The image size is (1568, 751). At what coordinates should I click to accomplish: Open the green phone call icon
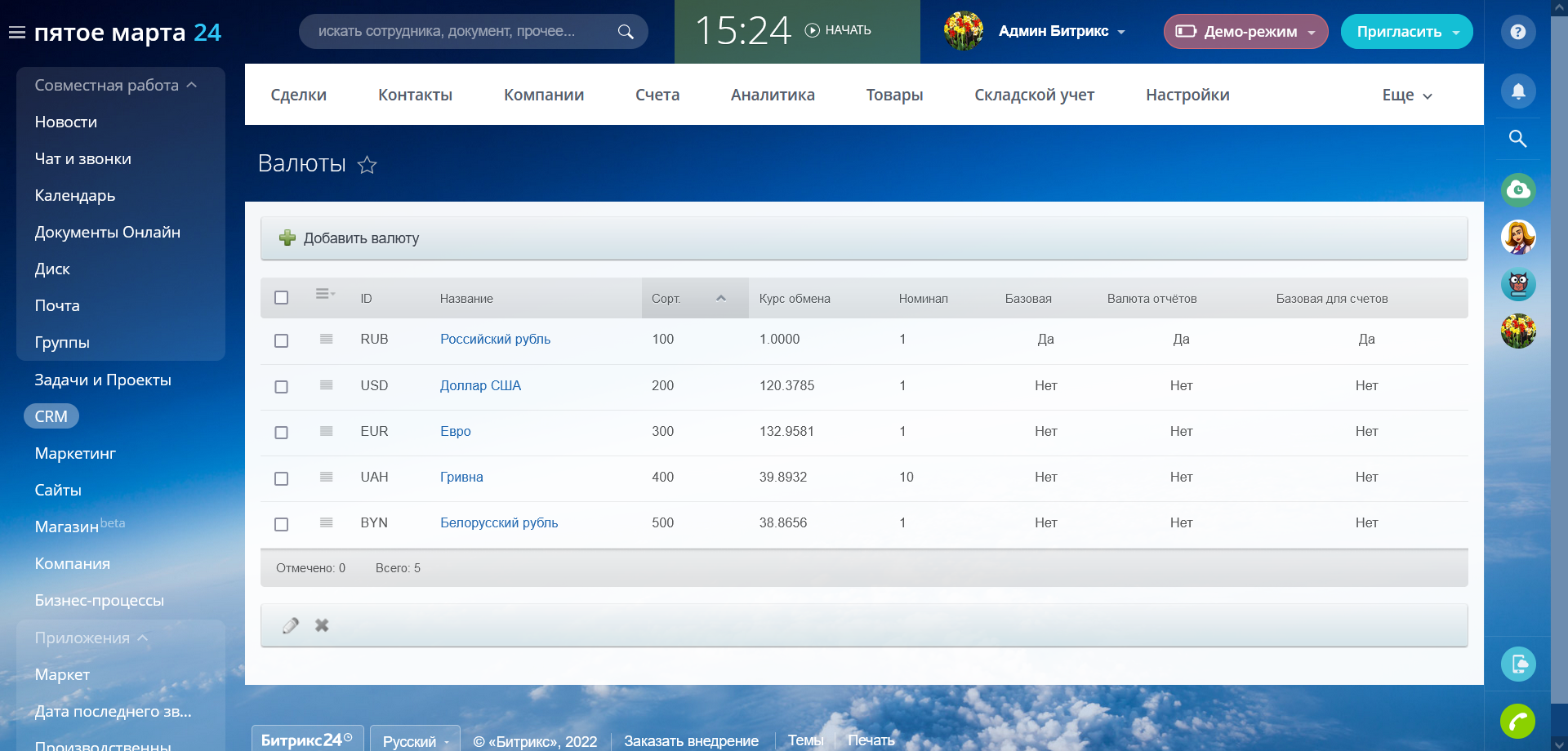click(x=1517, y=721)
